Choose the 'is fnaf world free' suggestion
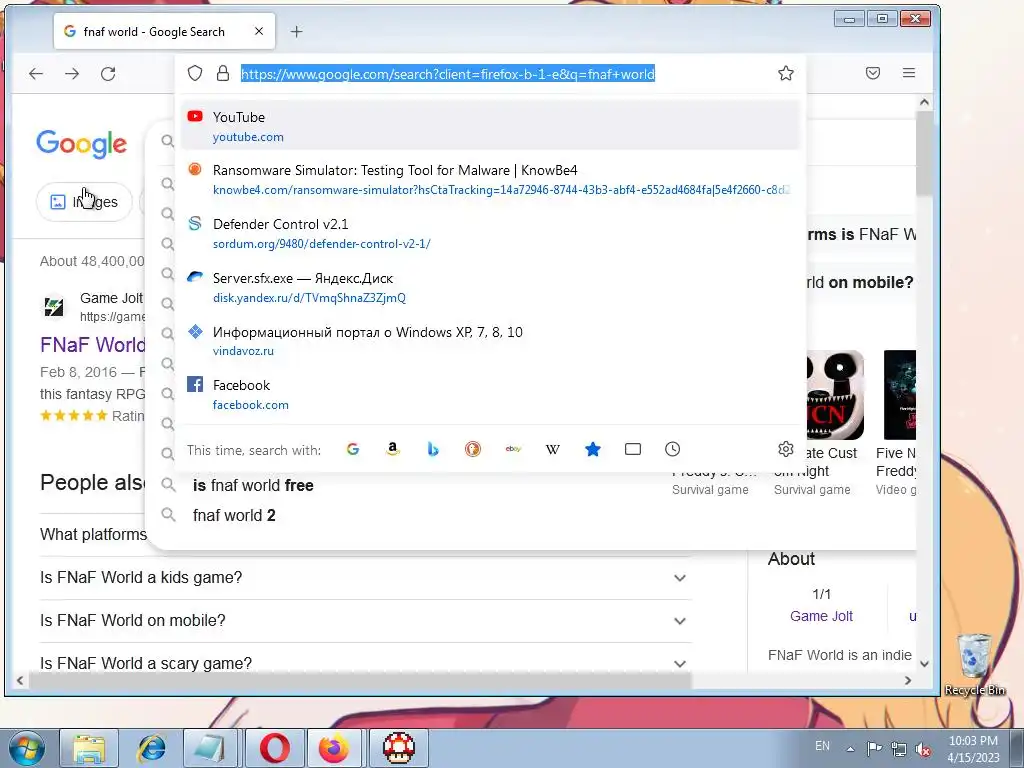Screen dimensions: 1024x768 [x=253, y=485]
